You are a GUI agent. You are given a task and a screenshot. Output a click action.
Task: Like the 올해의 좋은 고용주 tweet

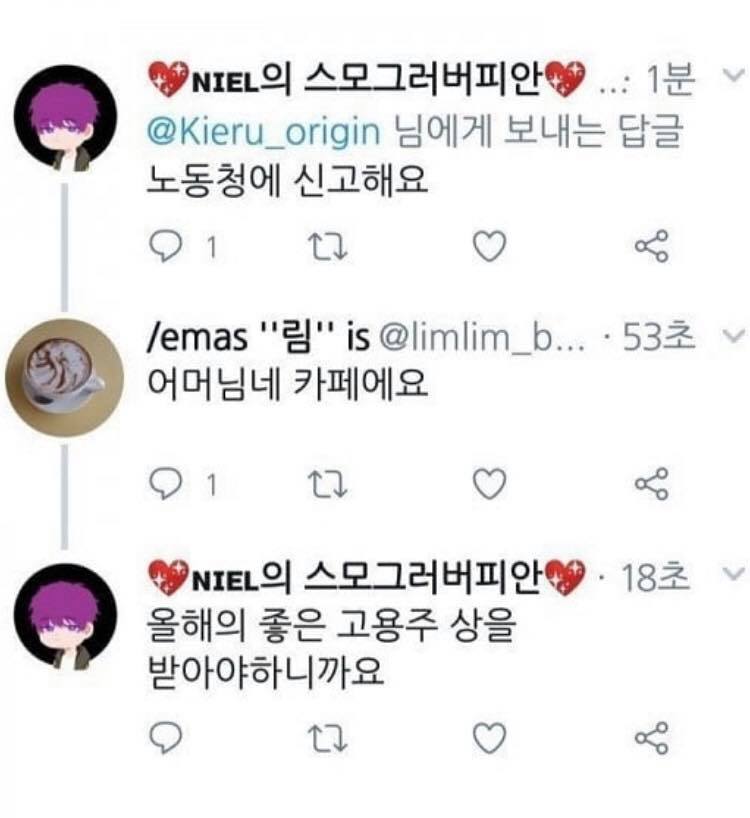click(489, 738)
